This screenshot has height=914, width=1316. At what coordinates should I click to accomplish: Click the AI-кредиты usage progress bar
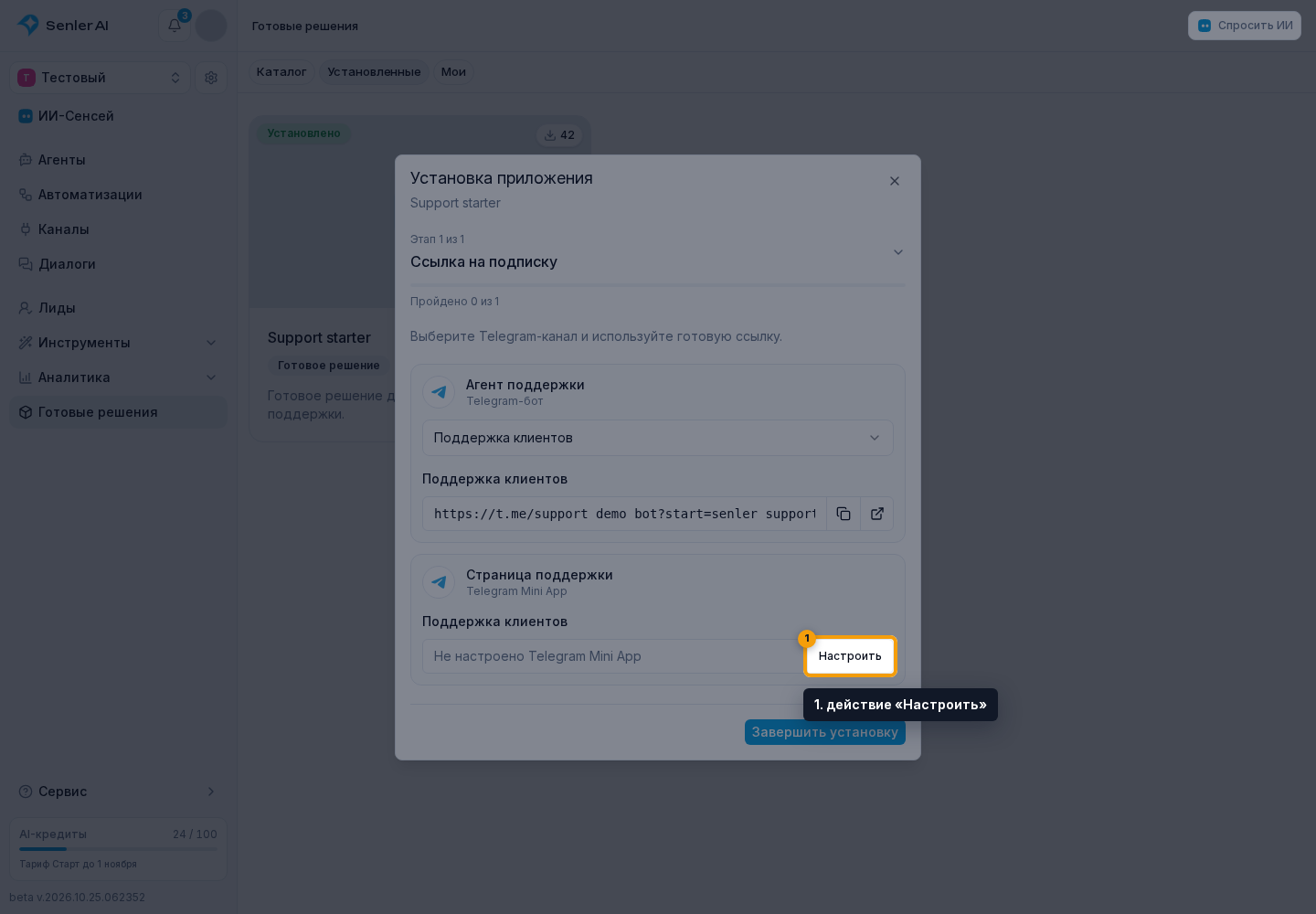coord(119,849)
